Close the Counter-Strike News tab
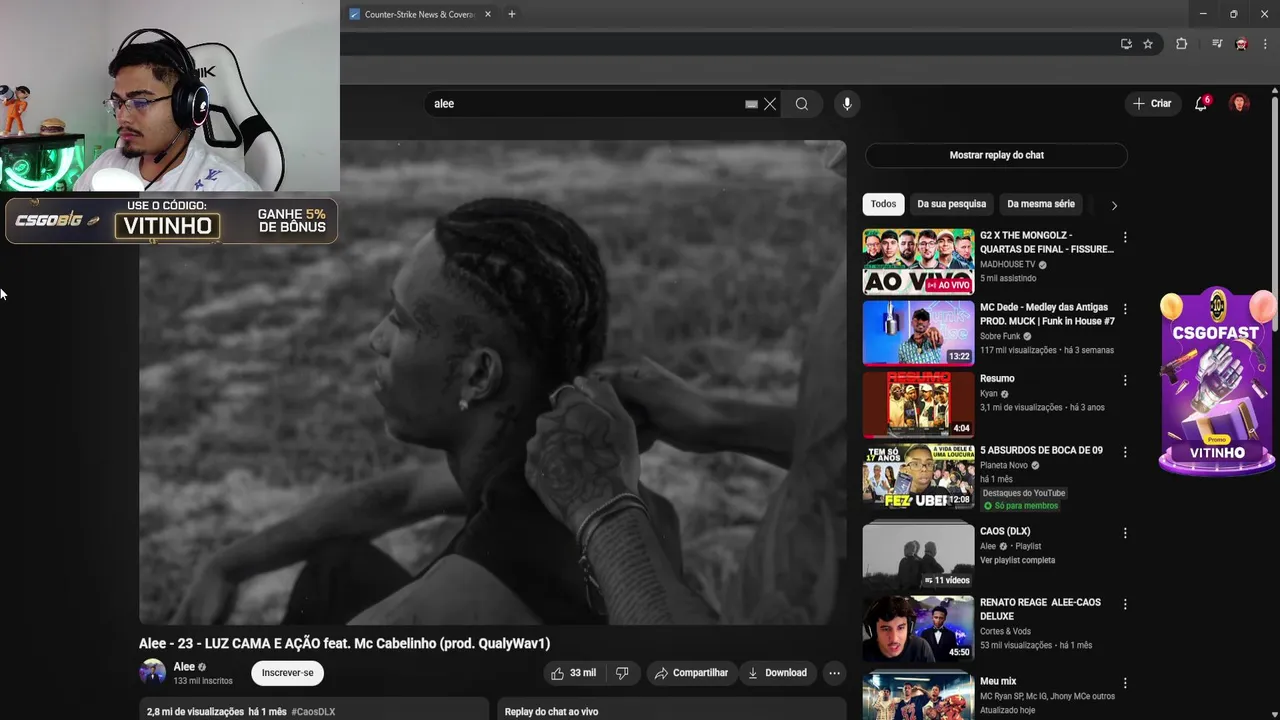The height and width of the screenshot is (720, 1280). [x=487, y=14]
